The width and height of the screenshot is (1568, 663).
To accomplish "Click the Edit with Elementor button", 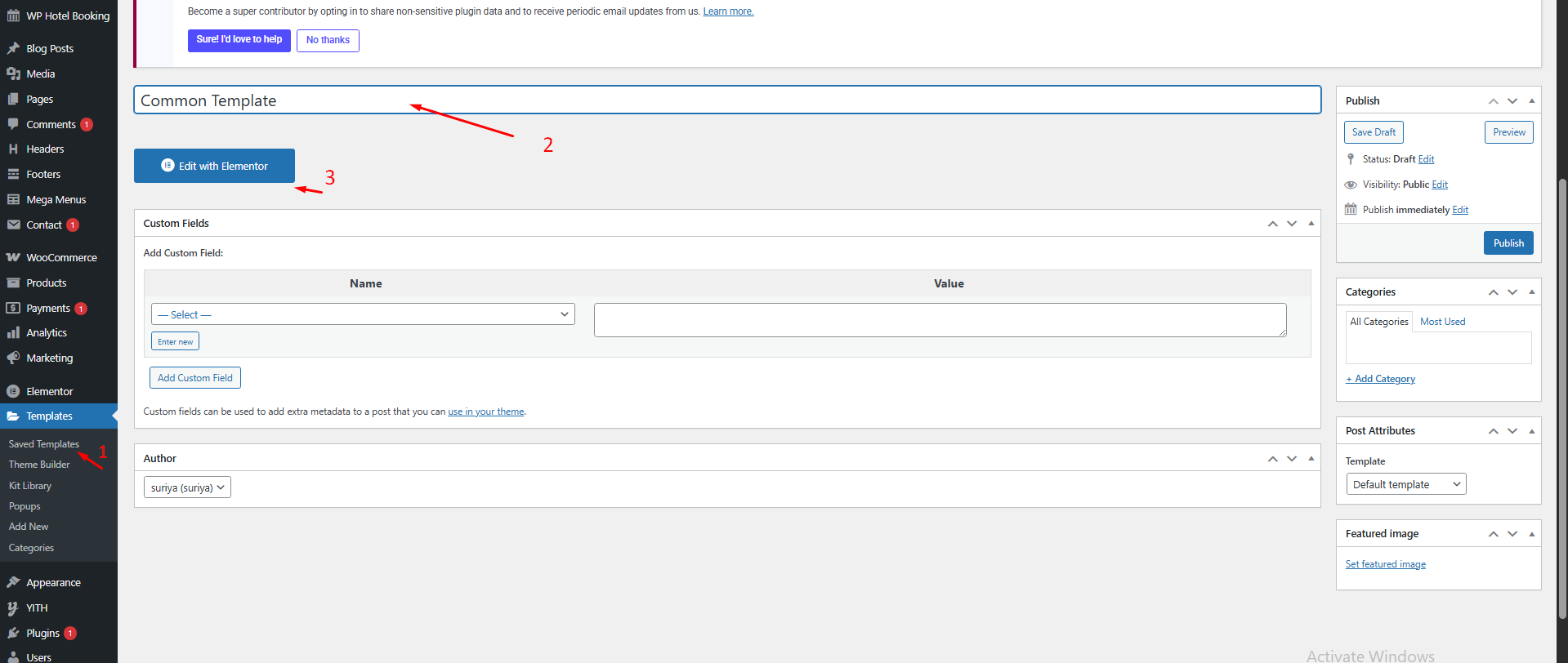I will click(x=214, y=166).
